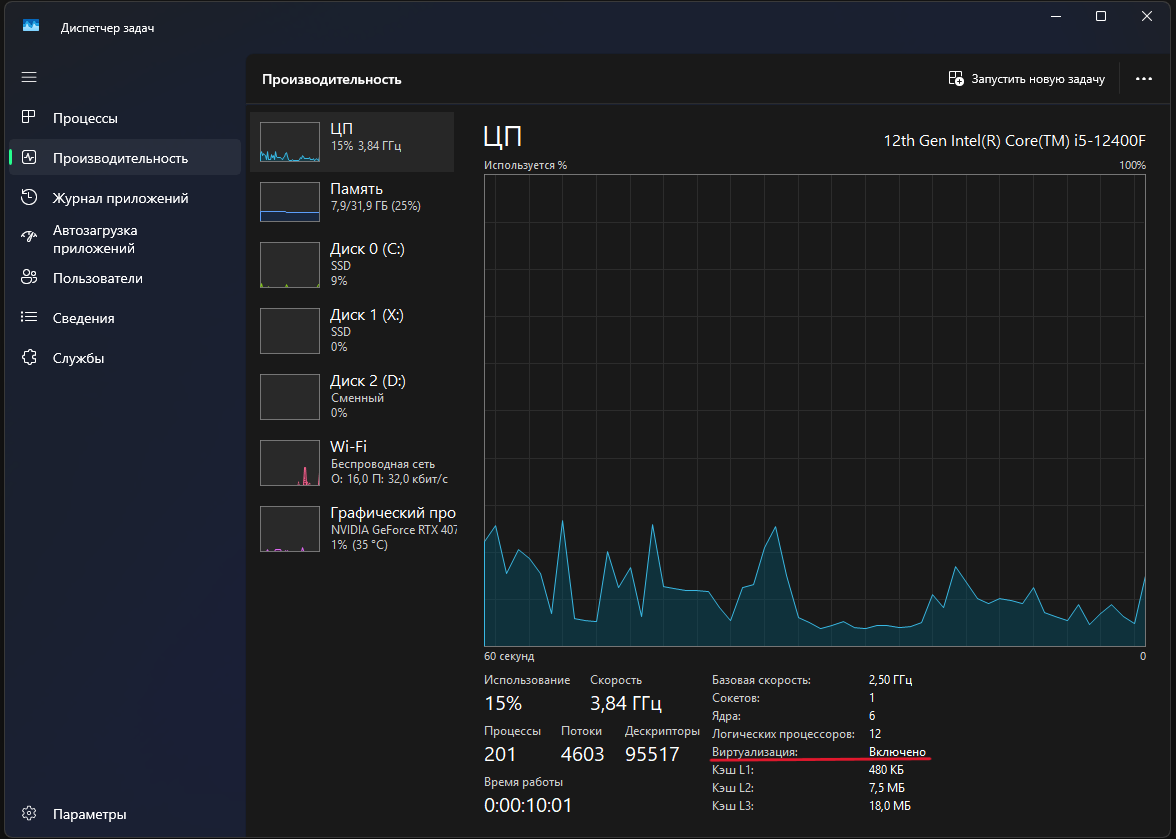The image size is (1176, 839).
Task: Click the App history clock icon
Action: point(28,197)
